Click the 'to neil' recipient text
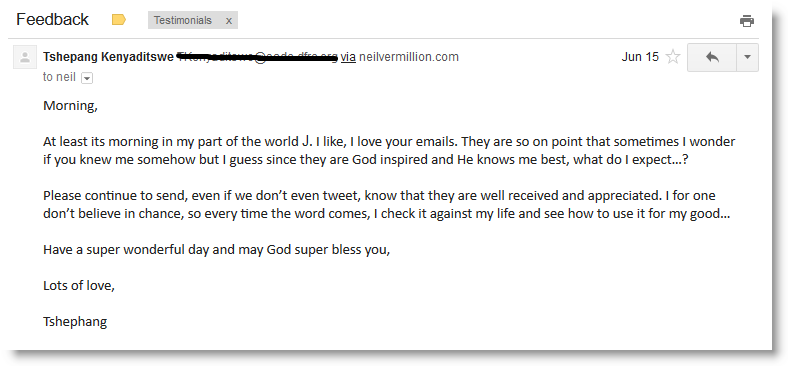788x366 pixels. pos(59,78)
